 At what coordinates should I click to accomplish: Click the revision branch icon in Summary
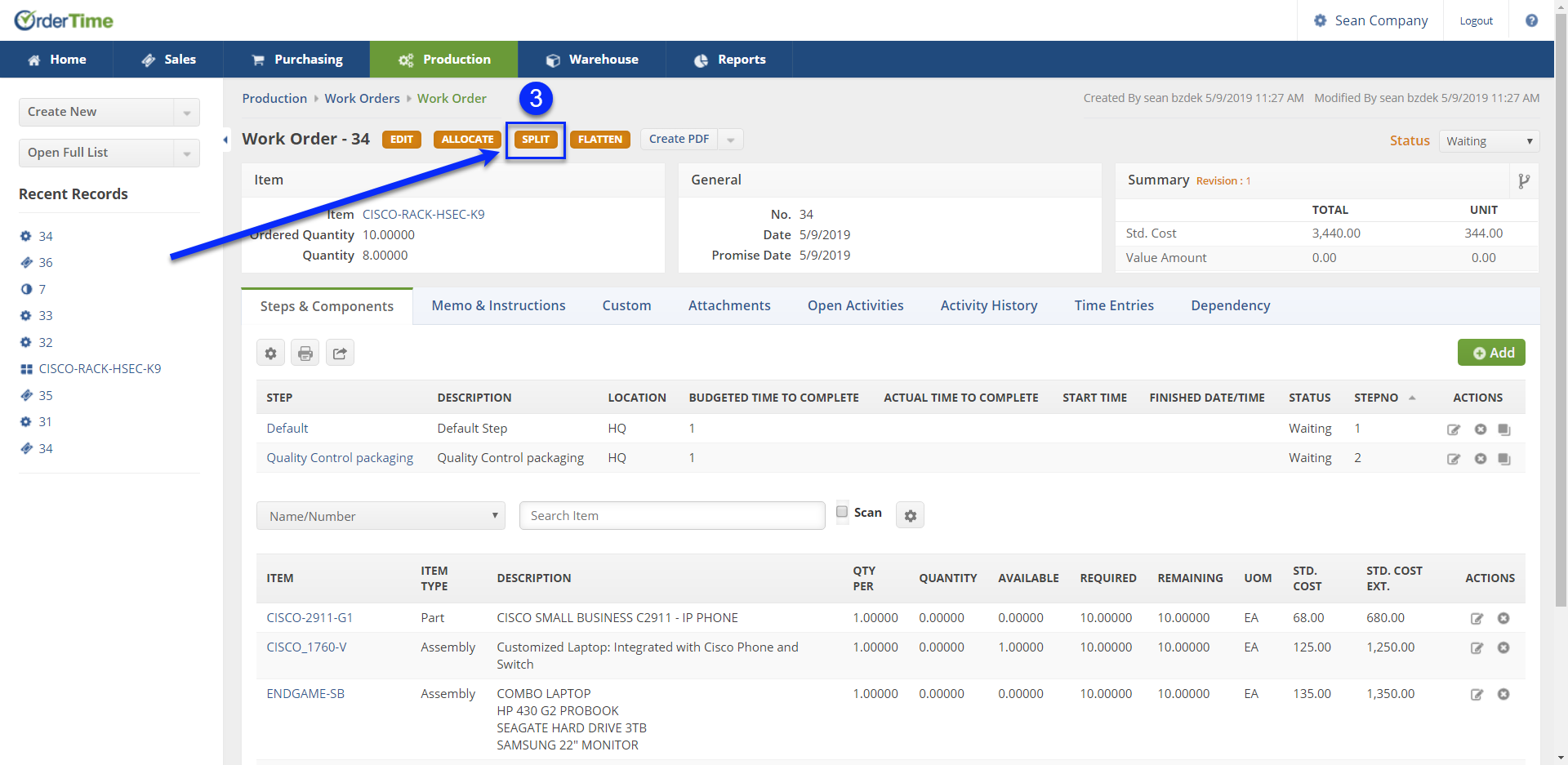[1523, 181]
